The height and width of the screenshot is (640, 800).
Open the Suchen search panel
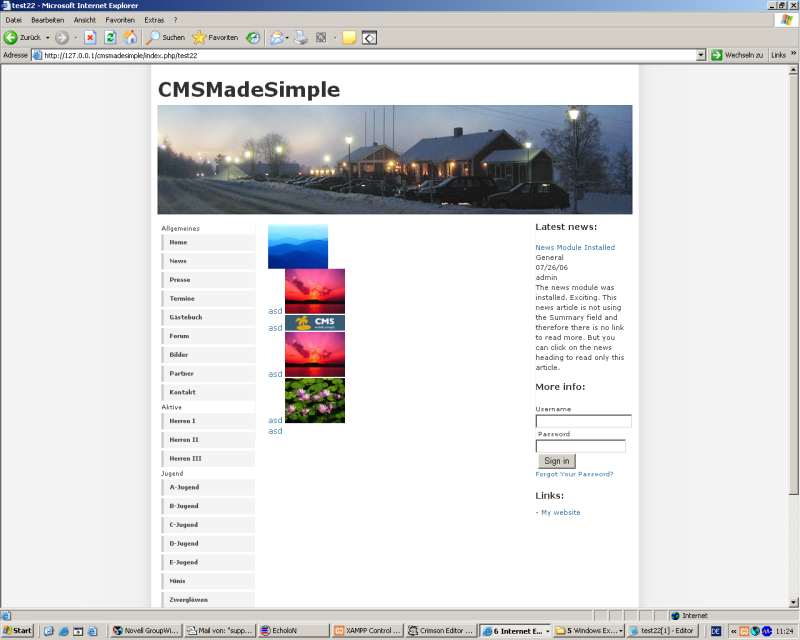tap(166, 37)
